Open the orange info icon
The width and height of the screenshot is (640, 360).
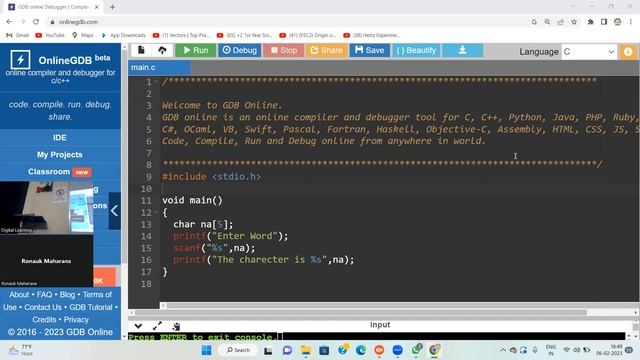[x=628, y=52]
